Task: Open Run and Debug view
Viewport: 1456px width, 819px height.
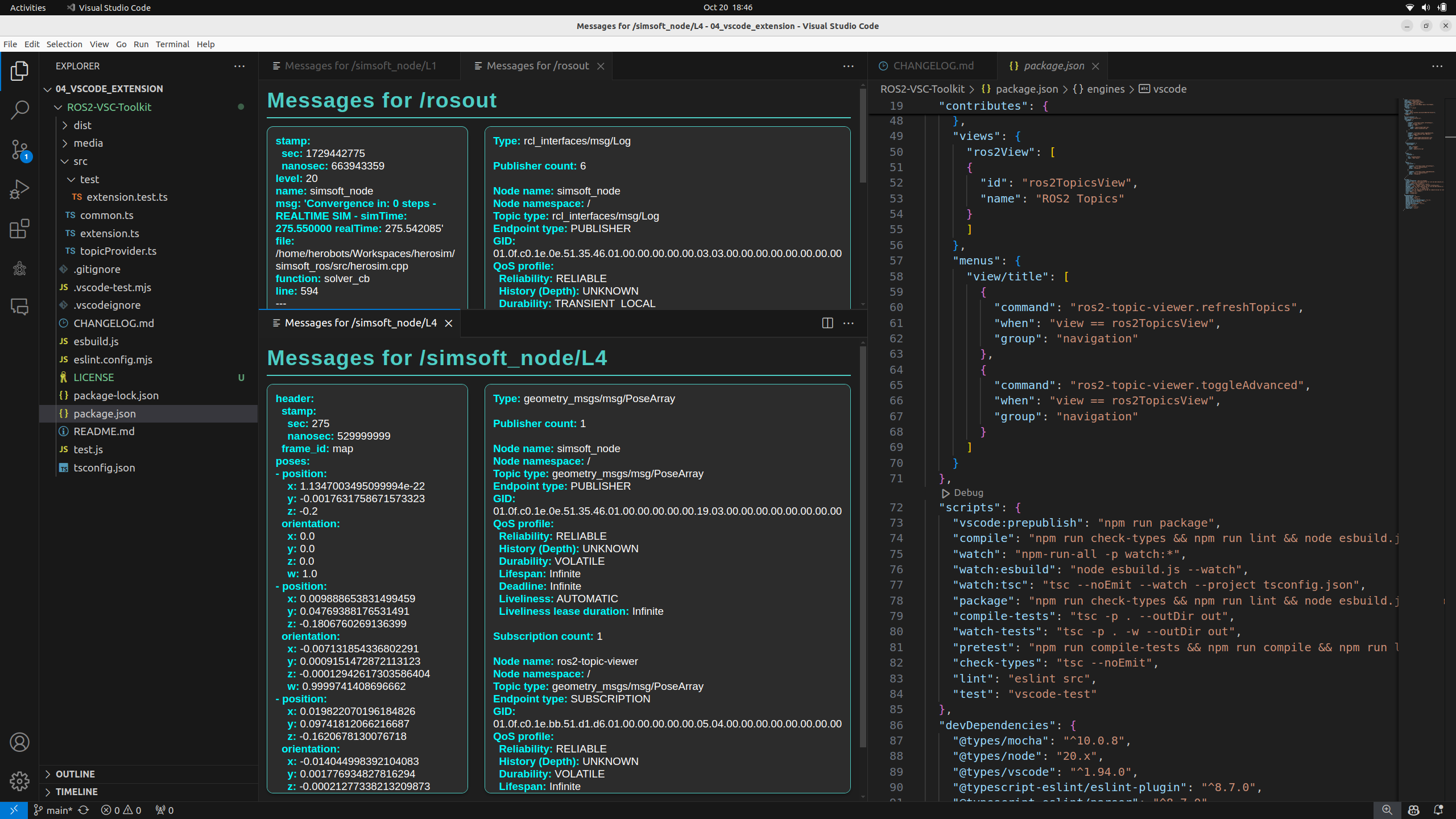Action: click(x=19, y=189)
